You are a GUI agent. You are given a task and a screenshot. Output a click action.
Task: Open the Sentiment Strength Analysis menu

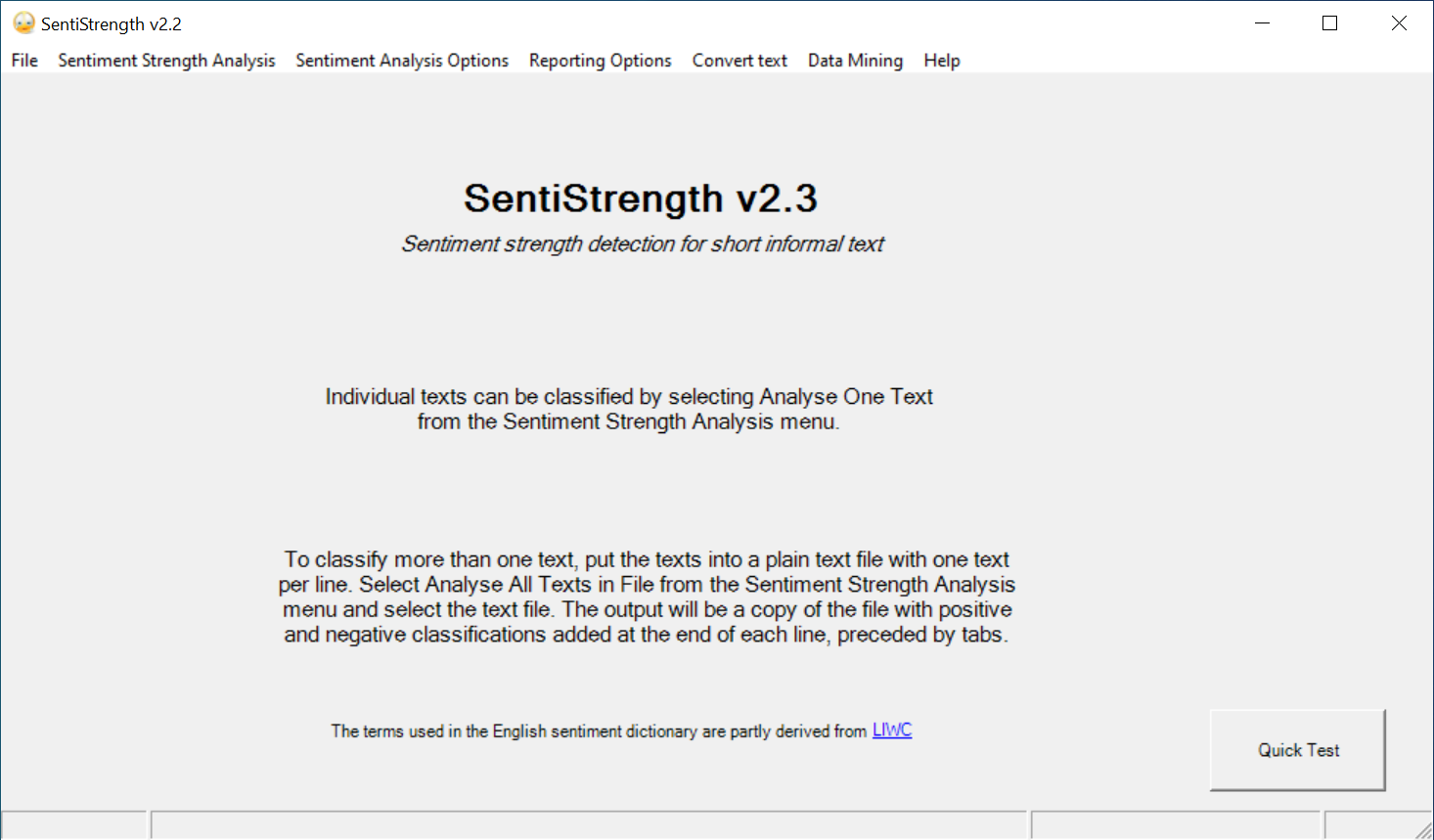click(166, 61)
